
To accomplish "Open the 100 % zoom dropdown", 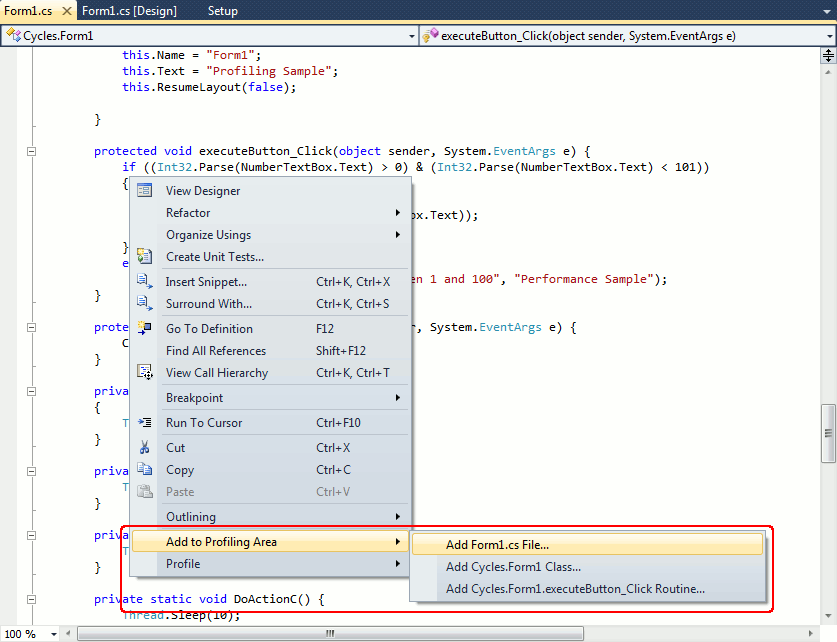I will coord(53,634).
